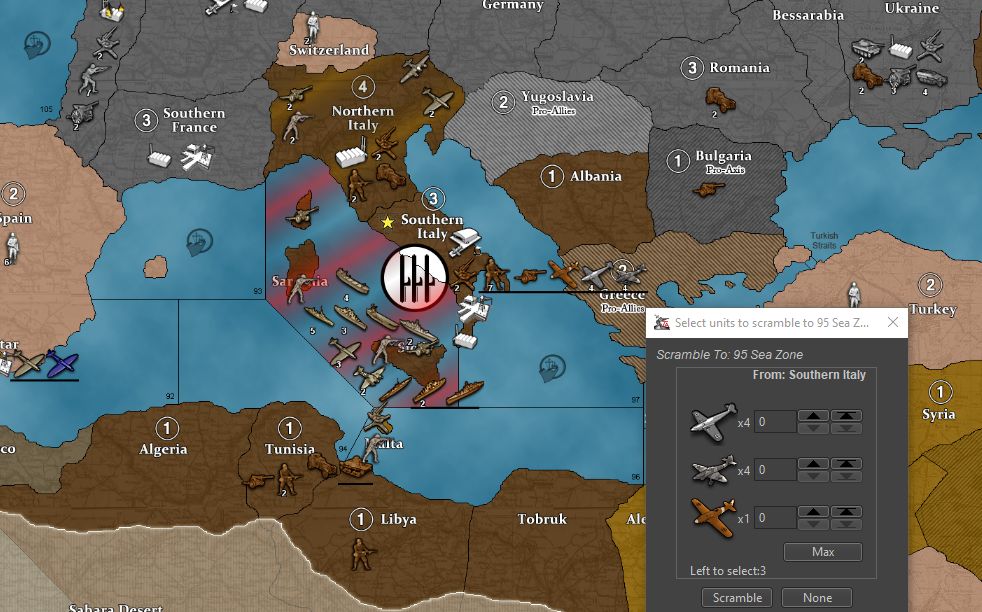Set first fighter row to maximum with top arrow
Viewport: 982px width, 612px height.
(846, 416)
